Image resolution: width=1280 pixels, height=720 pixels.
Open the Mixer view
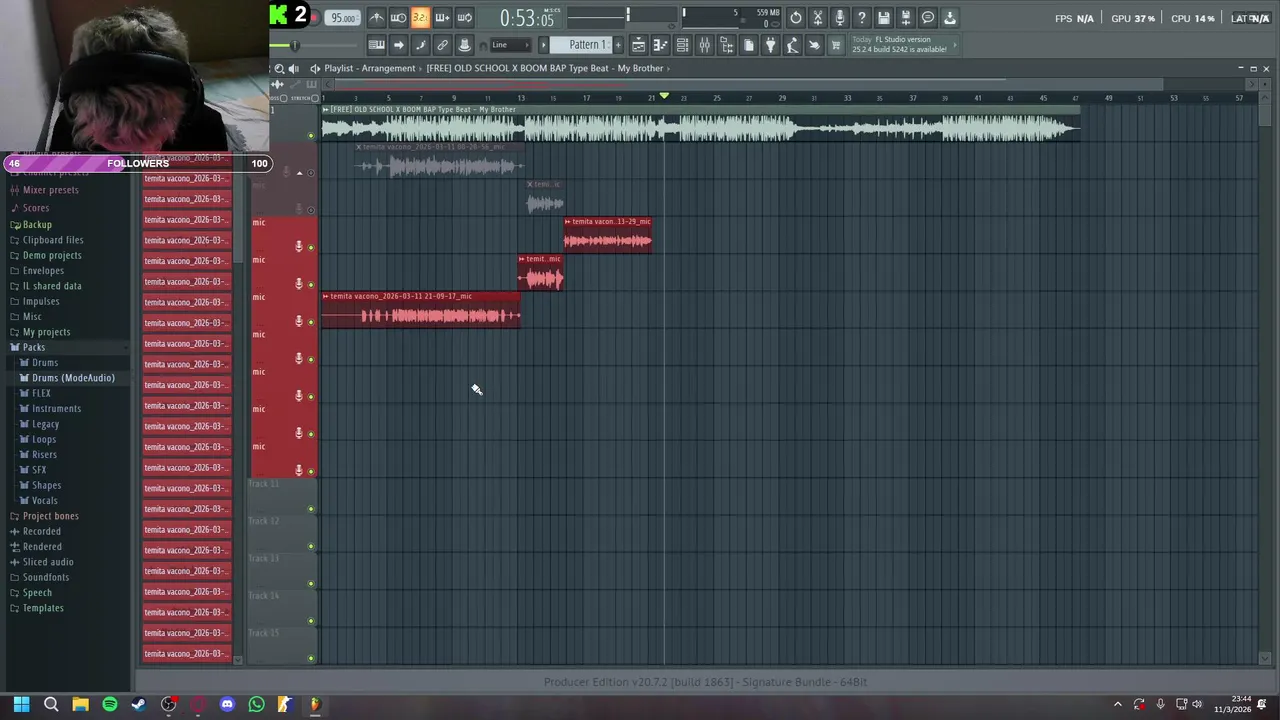click(704, 45)
